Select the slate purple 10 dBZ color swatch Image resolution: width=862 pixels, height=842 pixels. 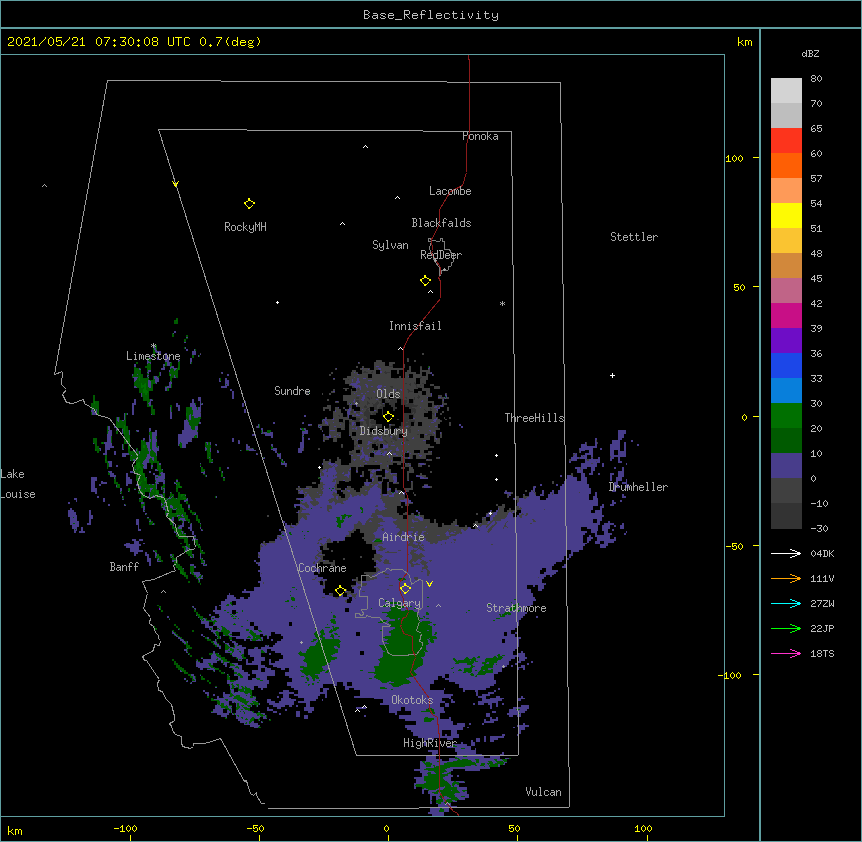click(x=786, y=466)
